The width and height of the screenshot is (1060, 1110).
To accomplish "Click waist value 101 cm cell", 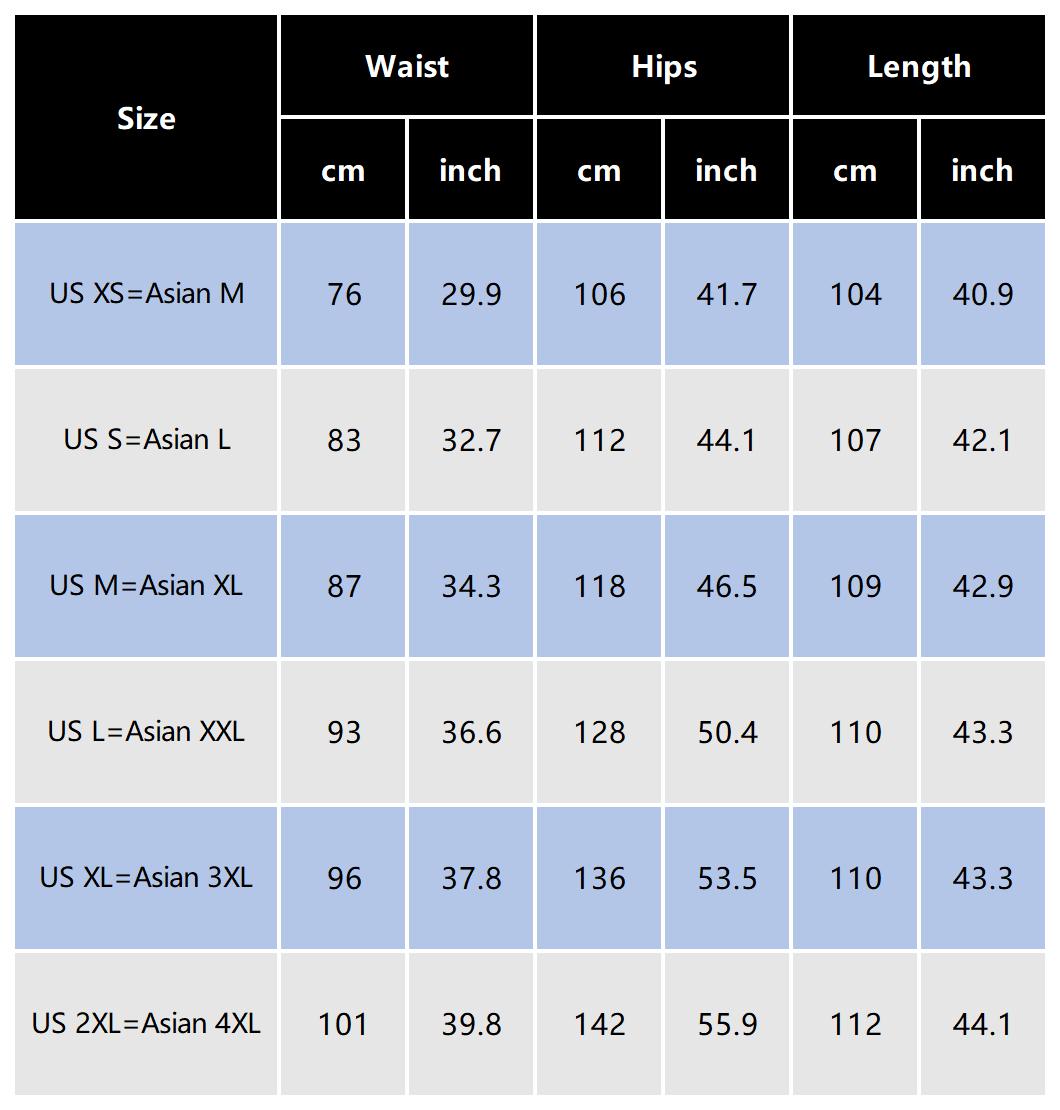I will pyautogui.click(x=343, y=1024).
